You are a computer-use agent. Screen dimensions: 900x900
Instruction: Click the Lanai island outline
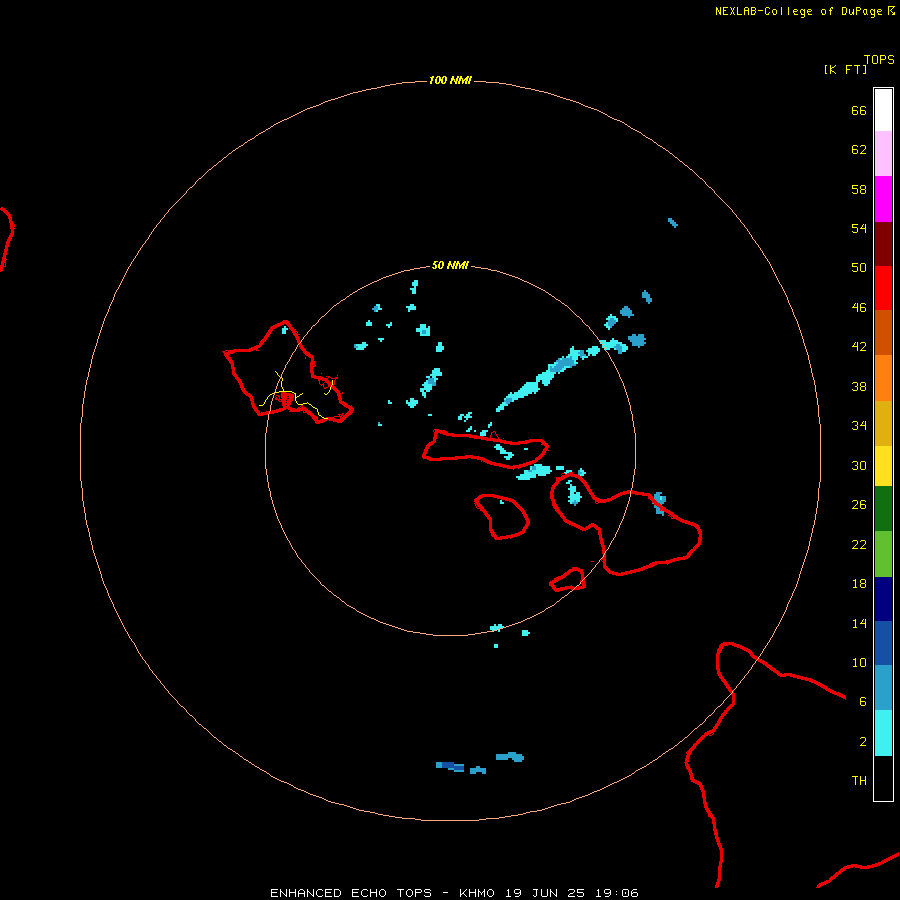click(x=502, y=517)
